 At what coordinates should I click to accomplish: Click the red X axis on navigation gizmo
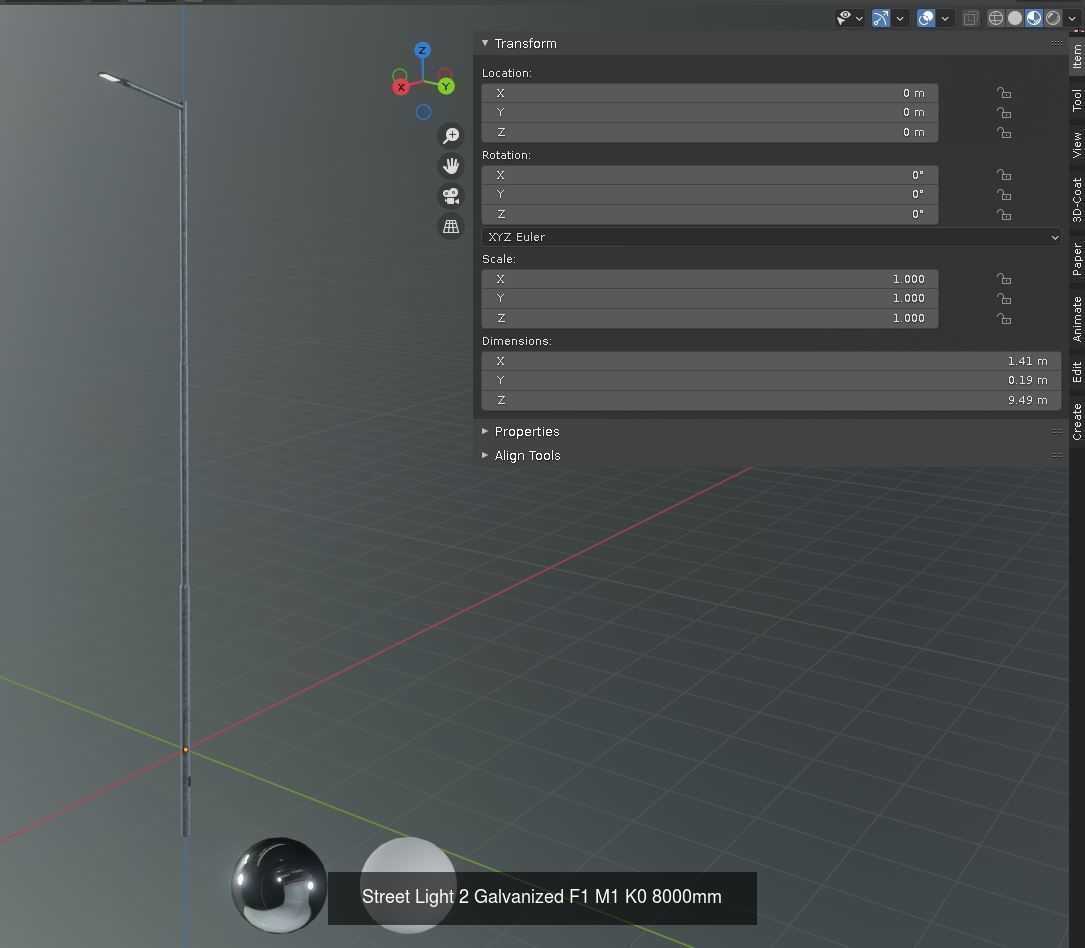tap(401, 87)
